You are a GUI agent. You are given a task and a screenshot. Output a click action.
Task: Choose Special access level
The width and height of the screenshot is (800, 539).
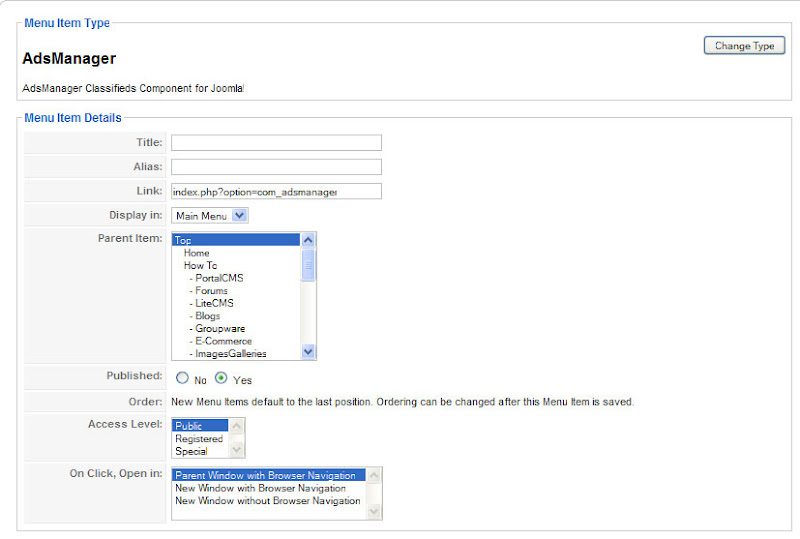click(x=200, y=451)
